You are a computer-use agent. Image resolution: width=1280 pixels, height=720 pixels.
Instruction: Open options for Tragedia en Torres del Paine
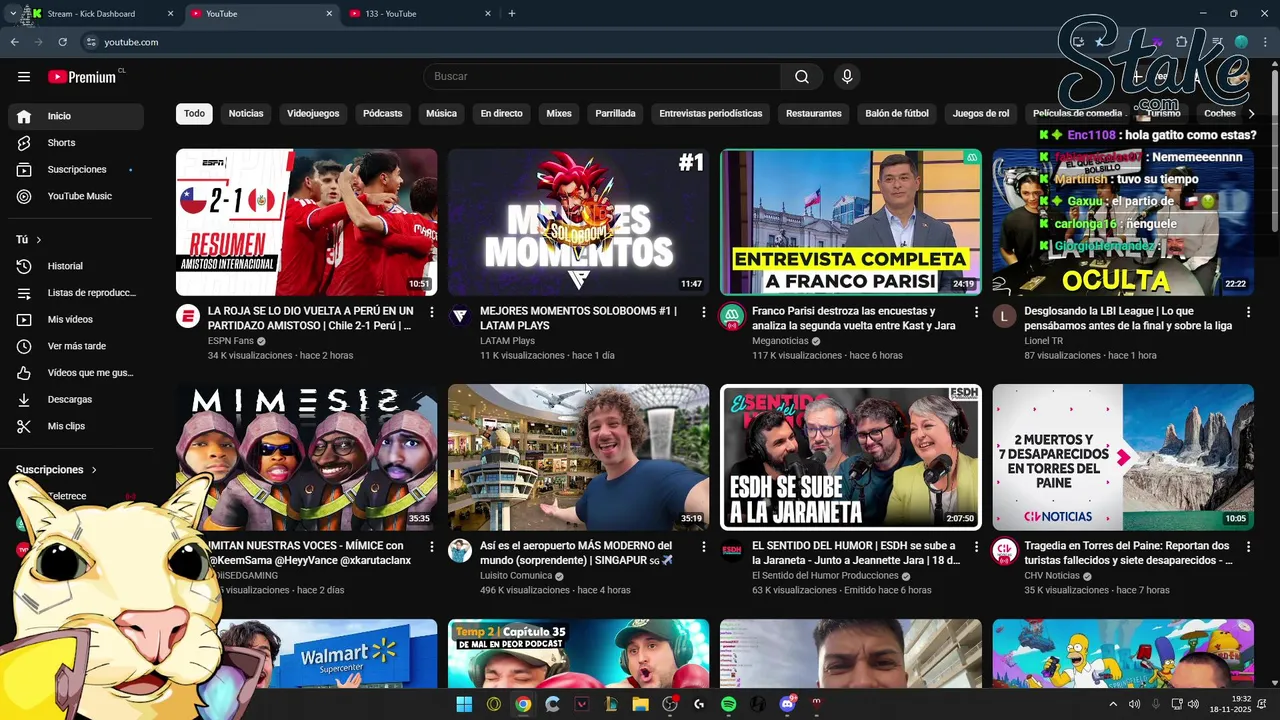tap(1248, 548)
